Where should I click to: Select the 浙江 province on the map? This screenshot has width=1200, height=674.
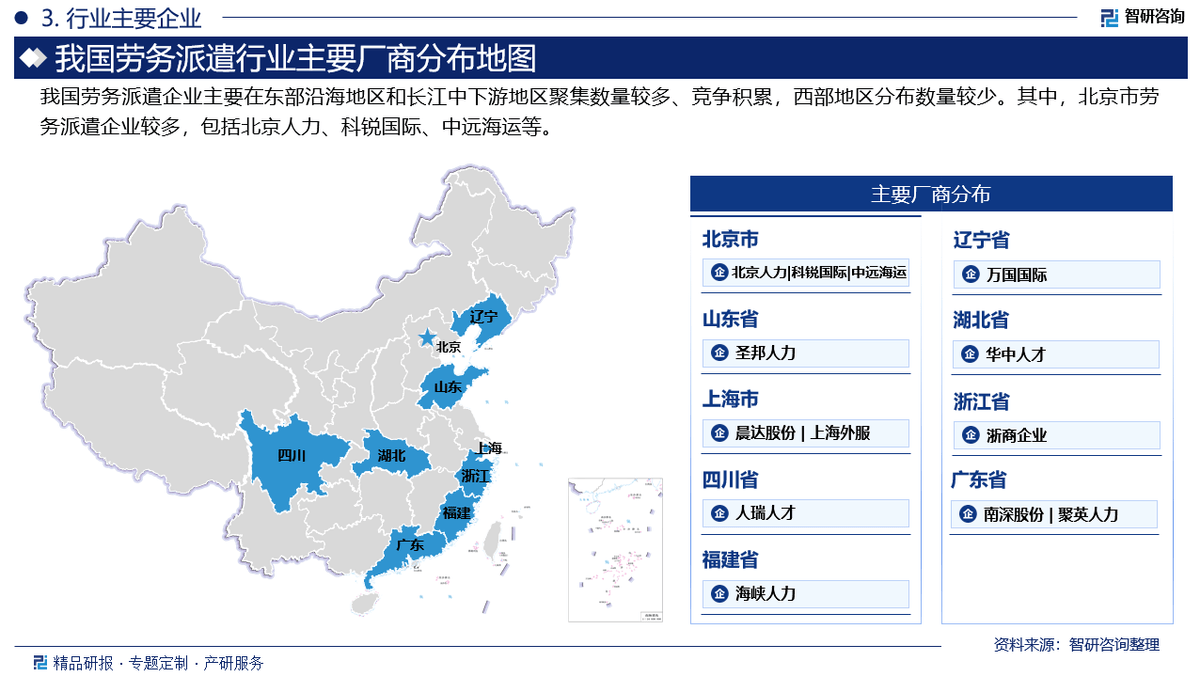tap(476, 475)
